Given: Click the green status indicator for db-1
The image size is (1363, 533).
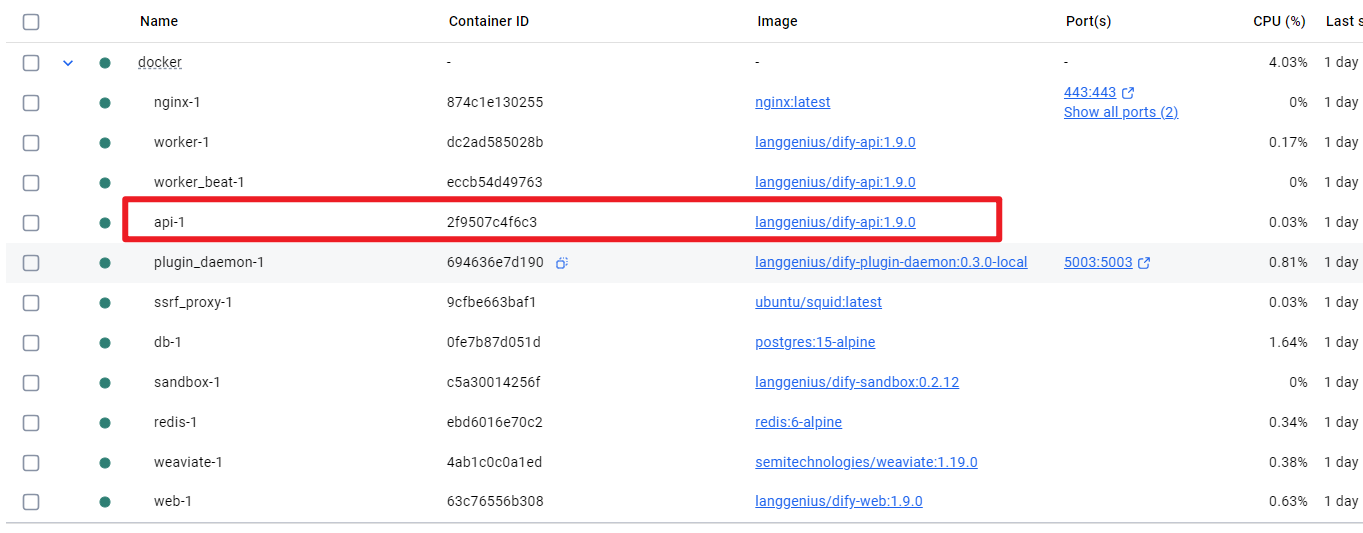Looking at the screenshot, I should point(105,343).
